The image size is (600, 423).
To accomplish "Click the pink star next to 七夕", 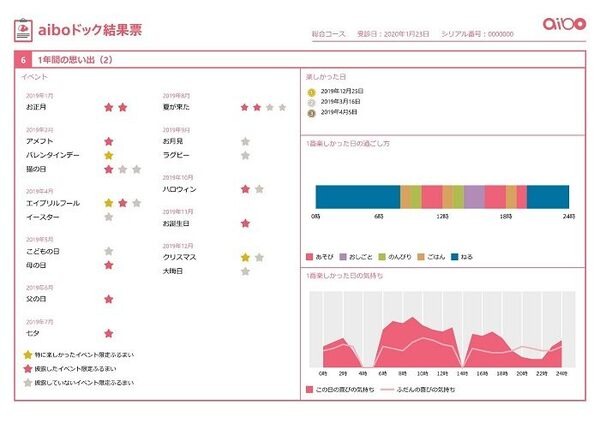I will 109,333.
